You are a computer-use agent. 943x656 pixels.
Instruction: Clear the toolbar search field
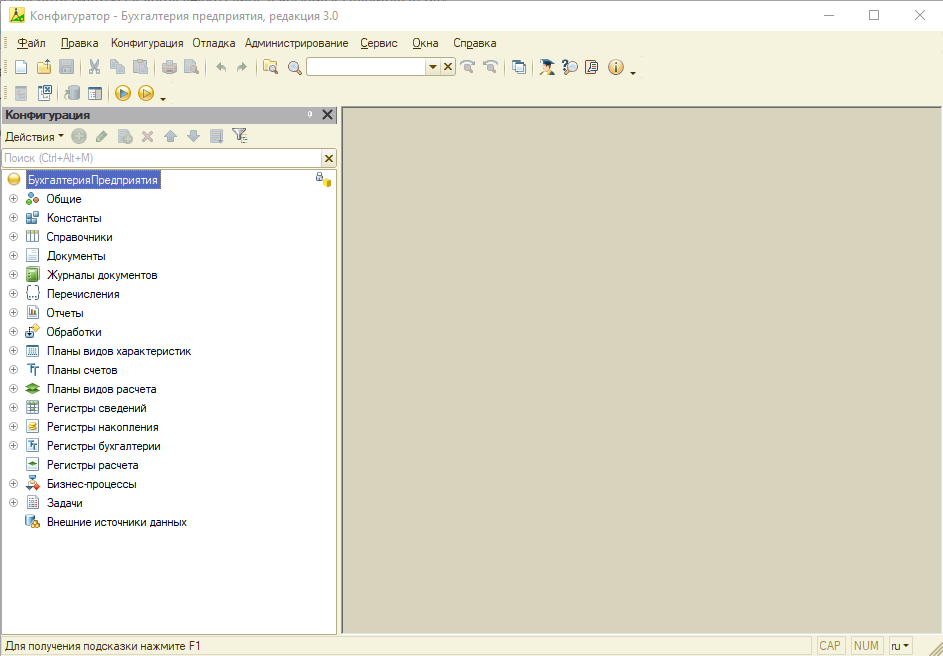(447, 67)
